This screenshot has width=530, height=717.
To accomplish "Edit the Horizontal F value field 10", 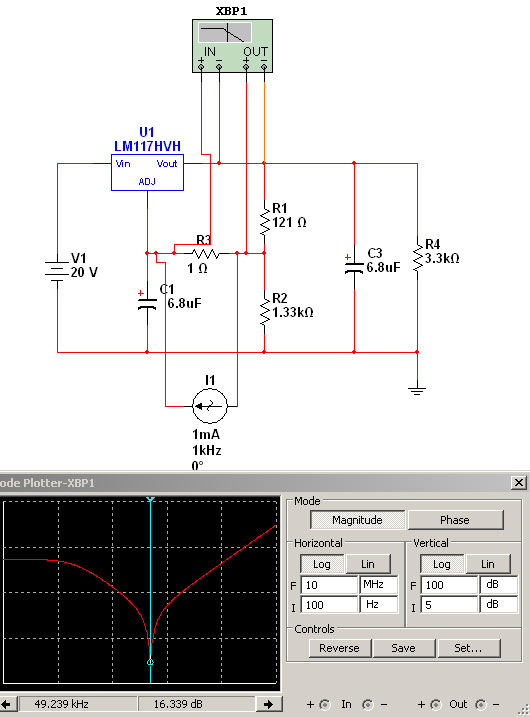I will coord(329,585).
